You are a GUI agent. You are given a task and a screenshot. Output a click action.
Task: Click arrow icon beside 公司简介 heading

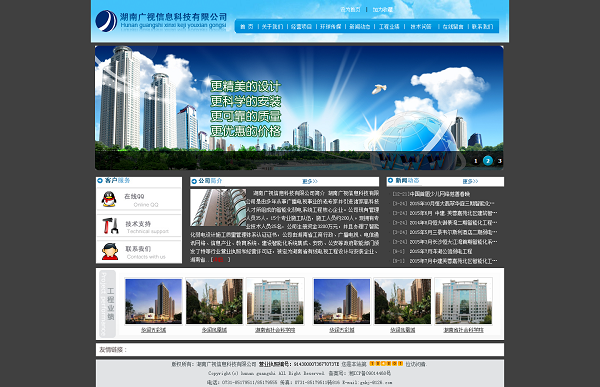(194, 181)
